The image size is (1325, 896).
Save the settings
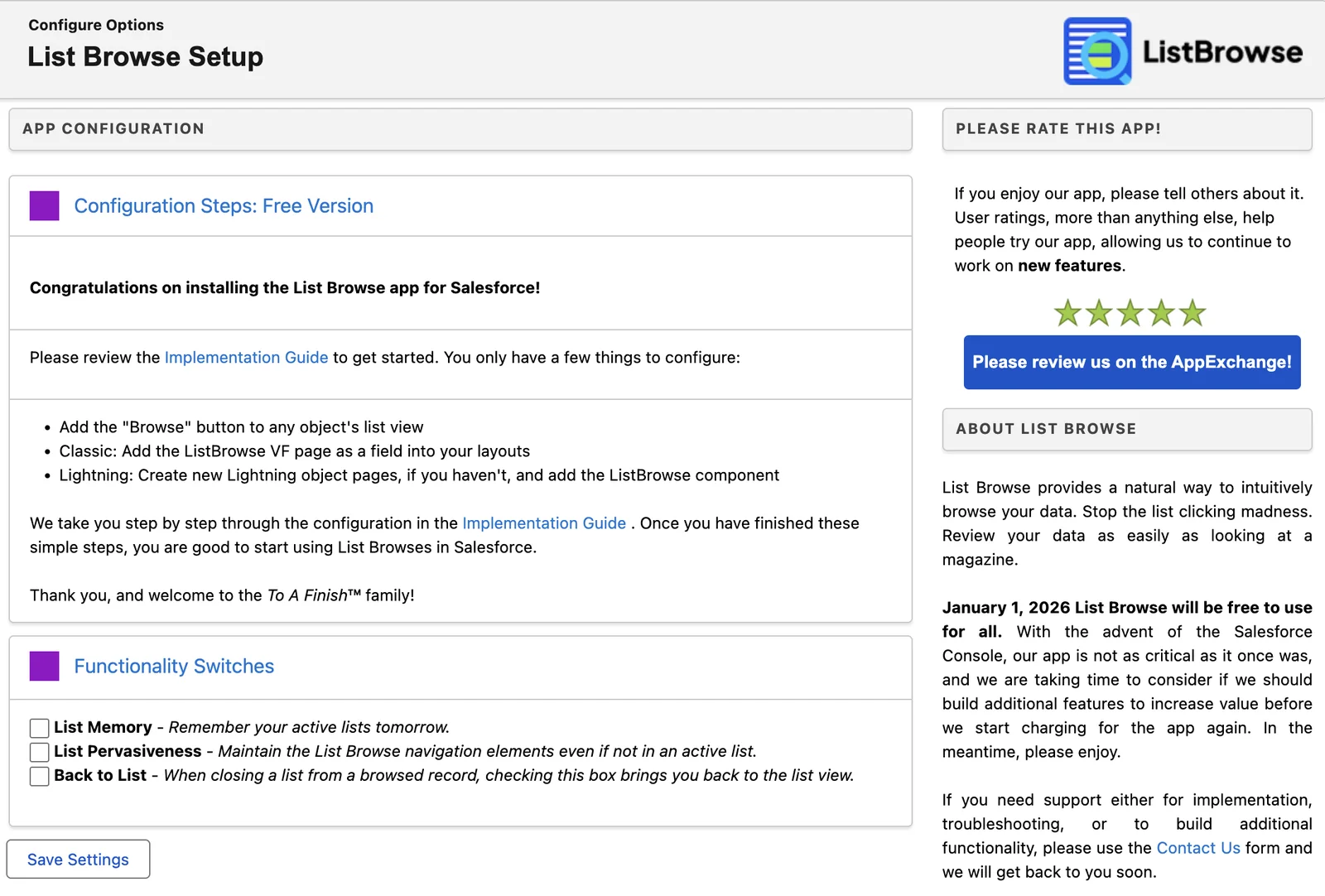click(x=78, y=859)
